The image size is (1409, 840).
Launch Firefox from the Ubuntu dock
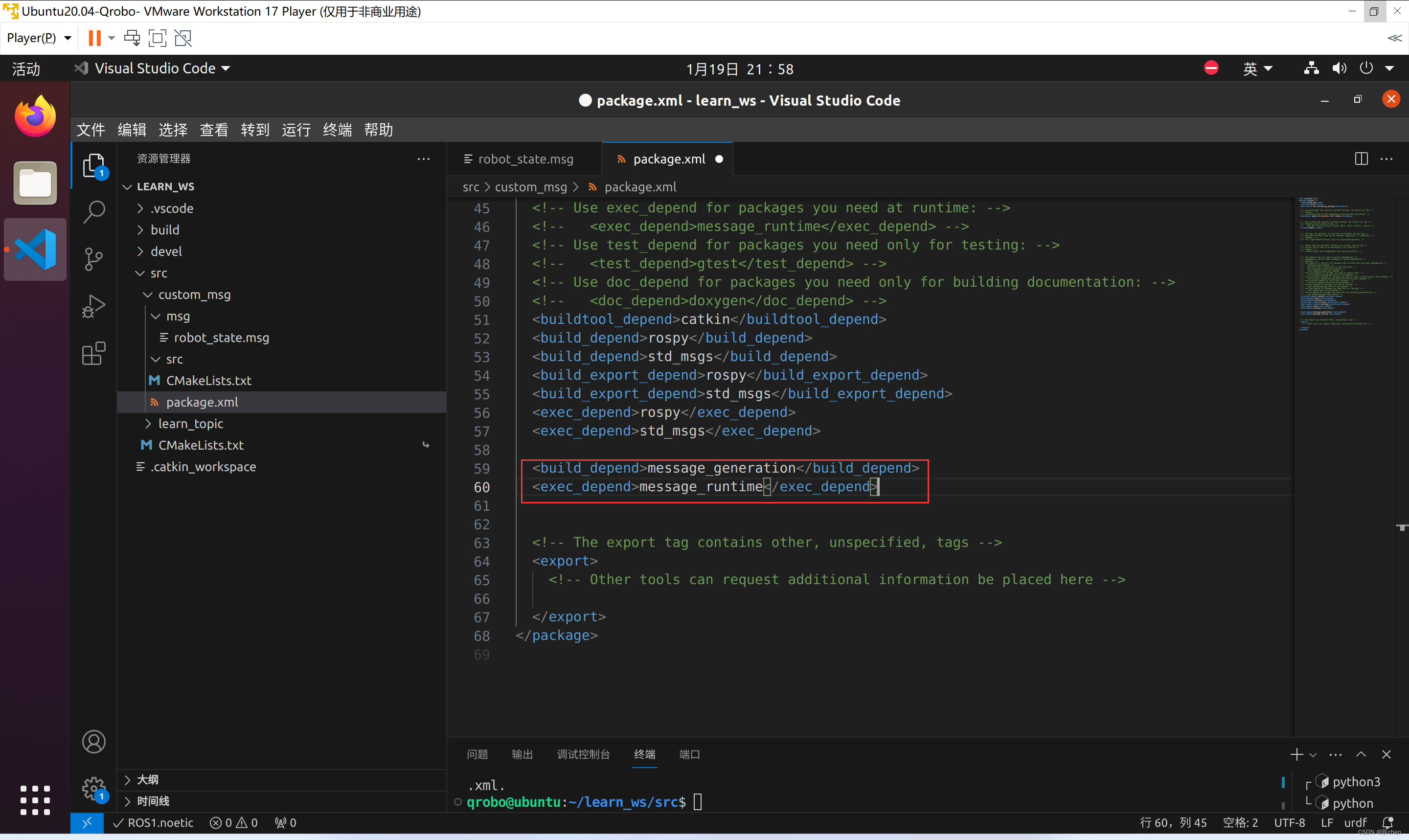pyautogui.click(x=35, y=116)
